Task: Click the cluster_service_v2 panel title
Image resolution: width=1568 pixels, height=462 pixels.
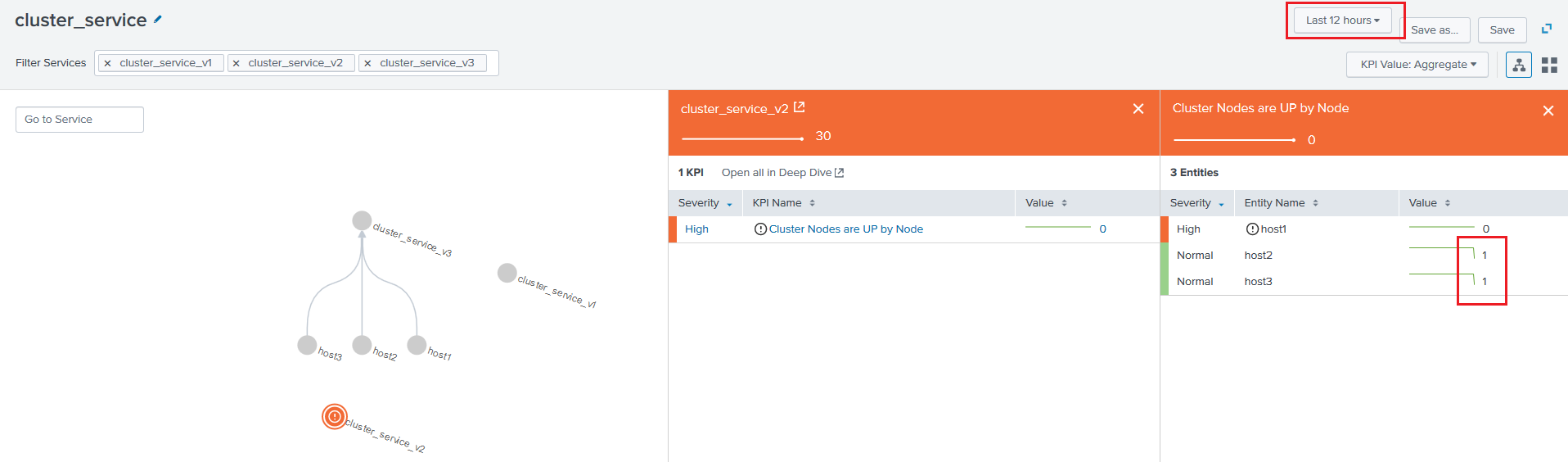Action: click(734, 109)
